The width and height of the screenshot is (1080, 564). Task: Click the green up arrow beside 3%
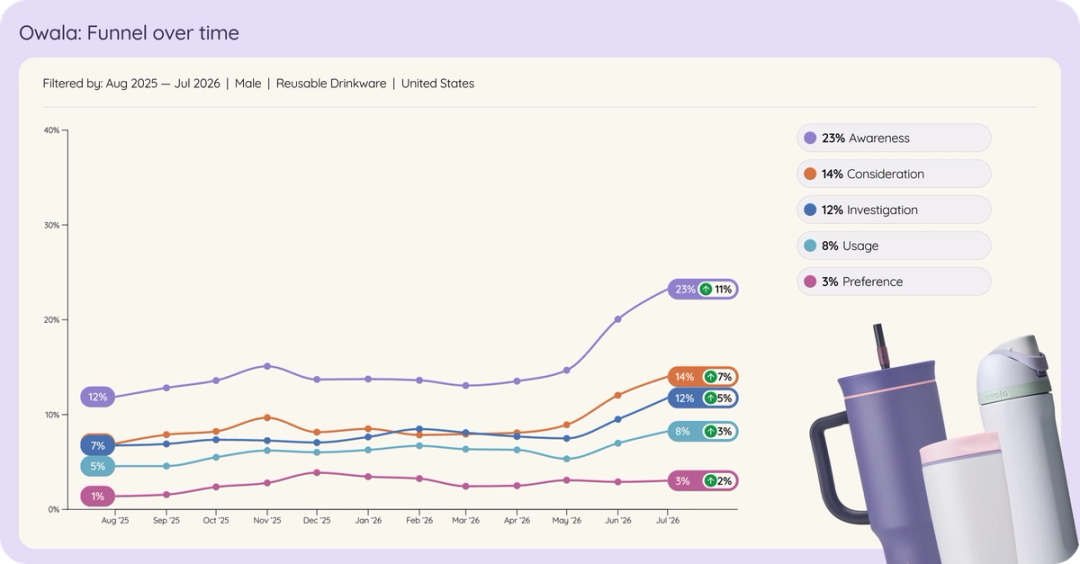coord(710,431)
